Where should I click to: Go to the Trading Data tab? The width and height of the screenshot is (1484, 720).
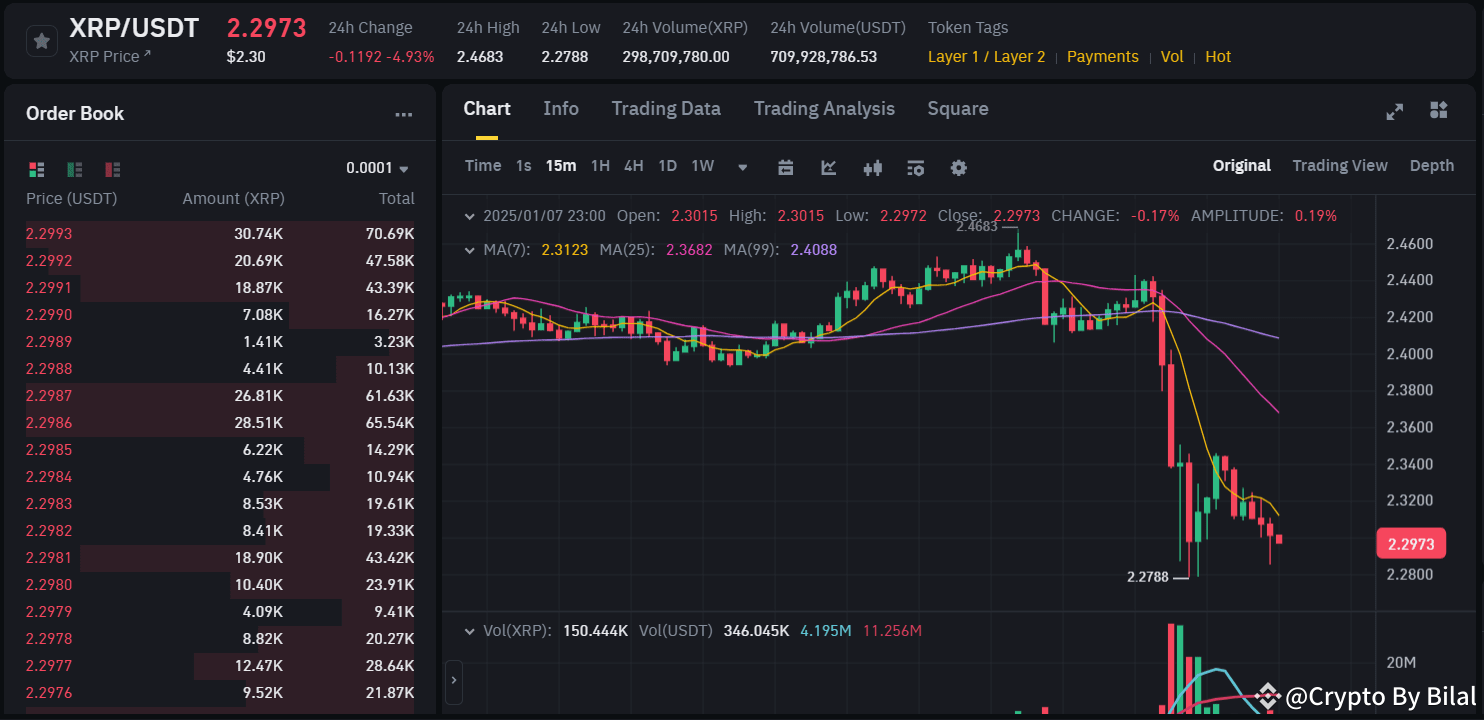pyautogui.click(x=666, y=109)
